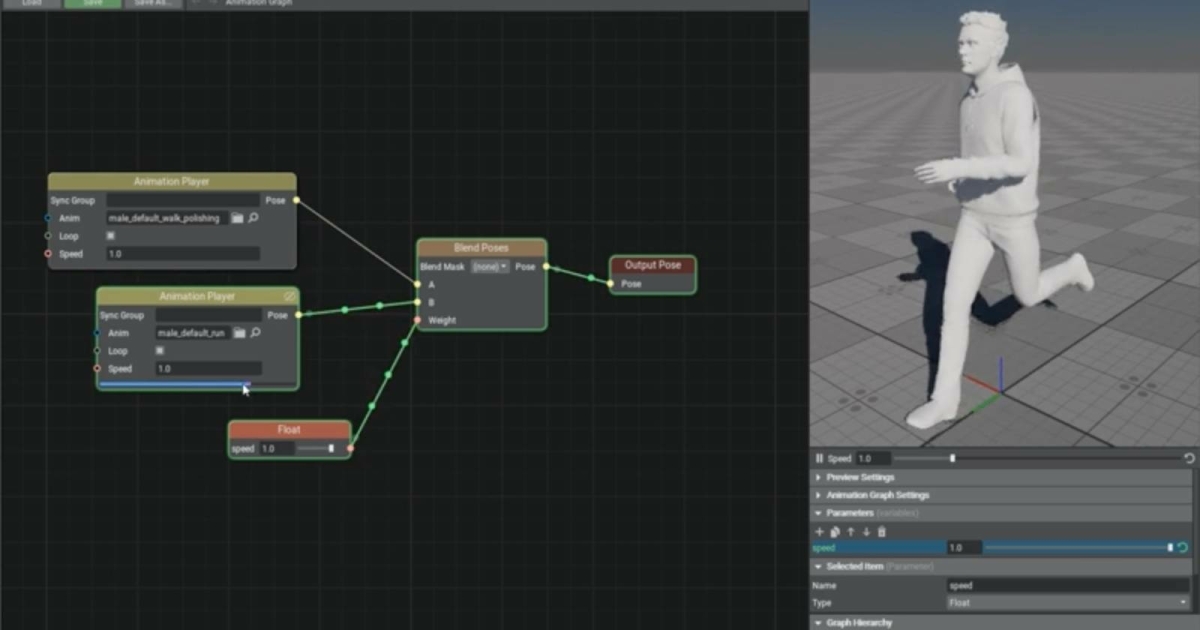Add a new parameter with plus icon

pyautogui.click(x=819, y=532)
